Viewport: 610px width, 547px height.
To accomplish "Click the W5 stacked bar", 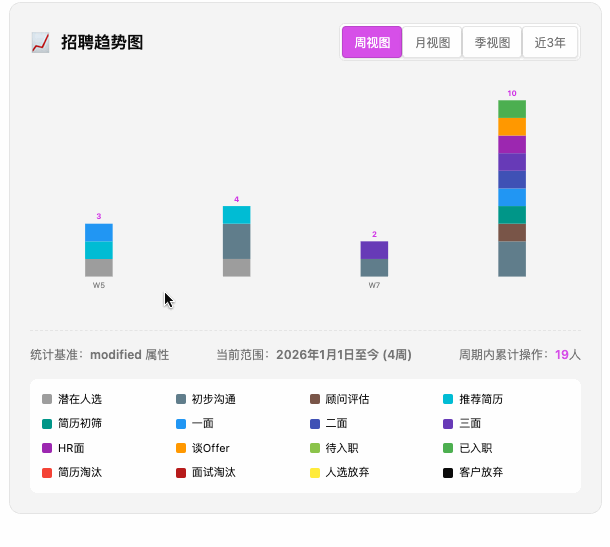I will point(99,250).
